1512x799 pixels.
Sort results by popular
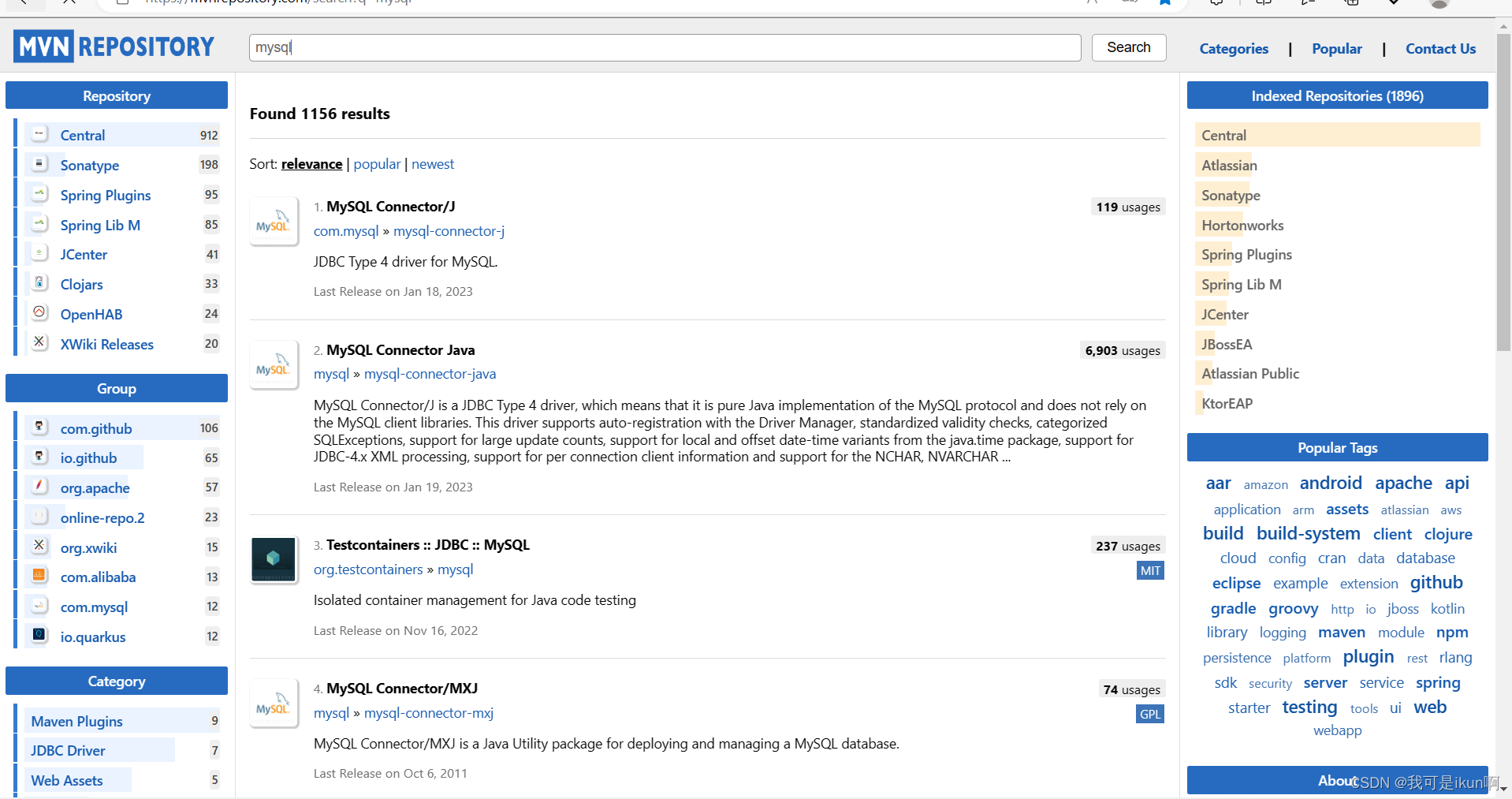pos(377,164)
